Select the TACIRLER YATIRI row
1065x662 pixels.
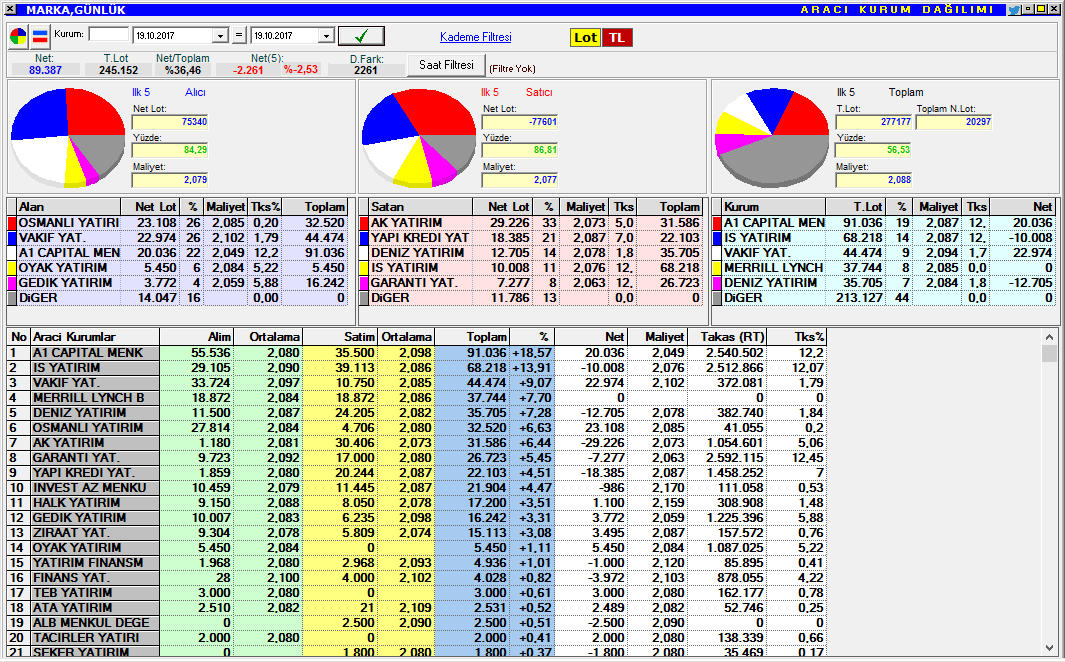click(x=416, y=638)
